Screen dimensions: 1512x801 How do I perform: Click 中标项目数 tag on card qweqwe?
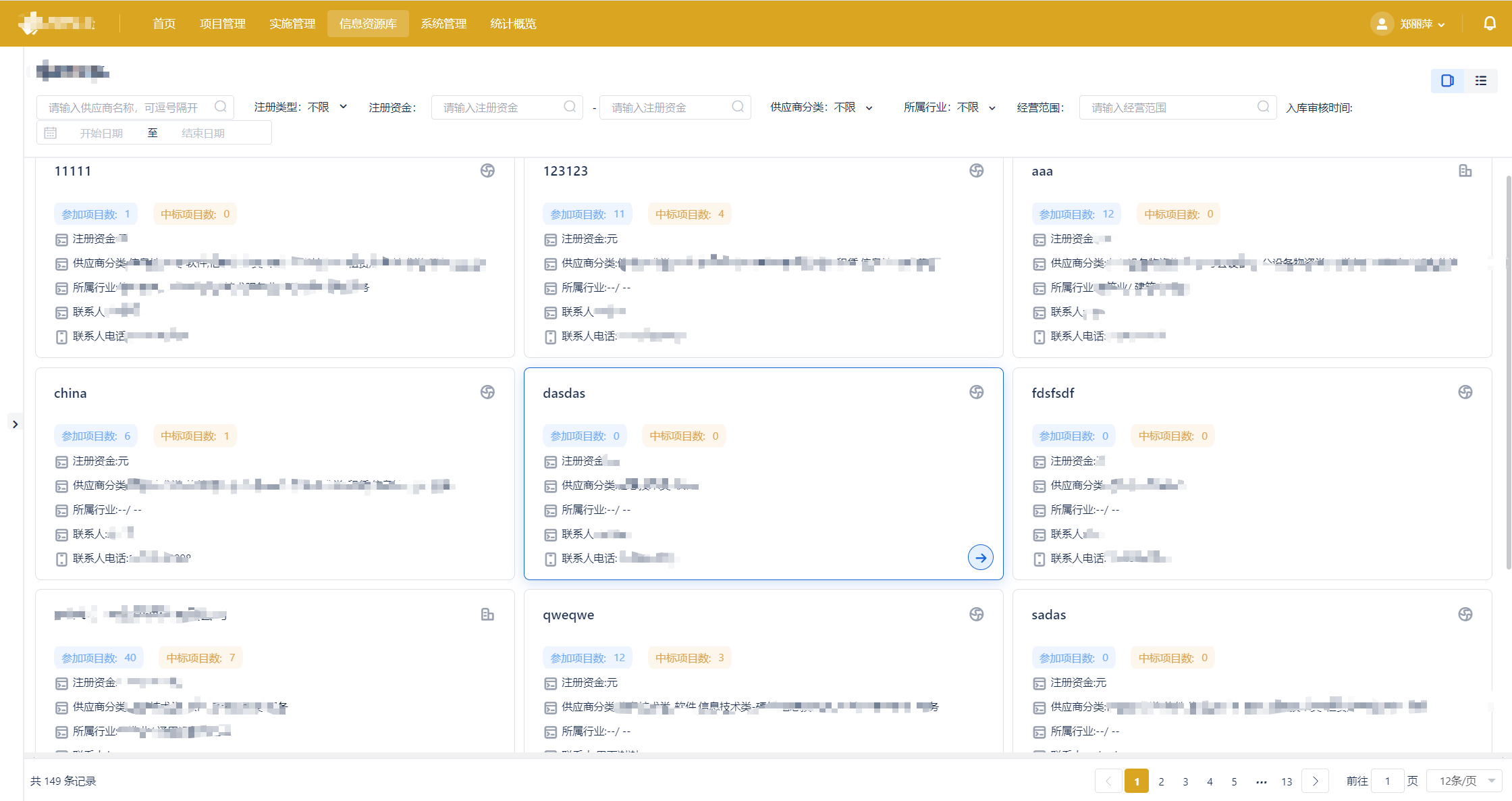[689, 658]
